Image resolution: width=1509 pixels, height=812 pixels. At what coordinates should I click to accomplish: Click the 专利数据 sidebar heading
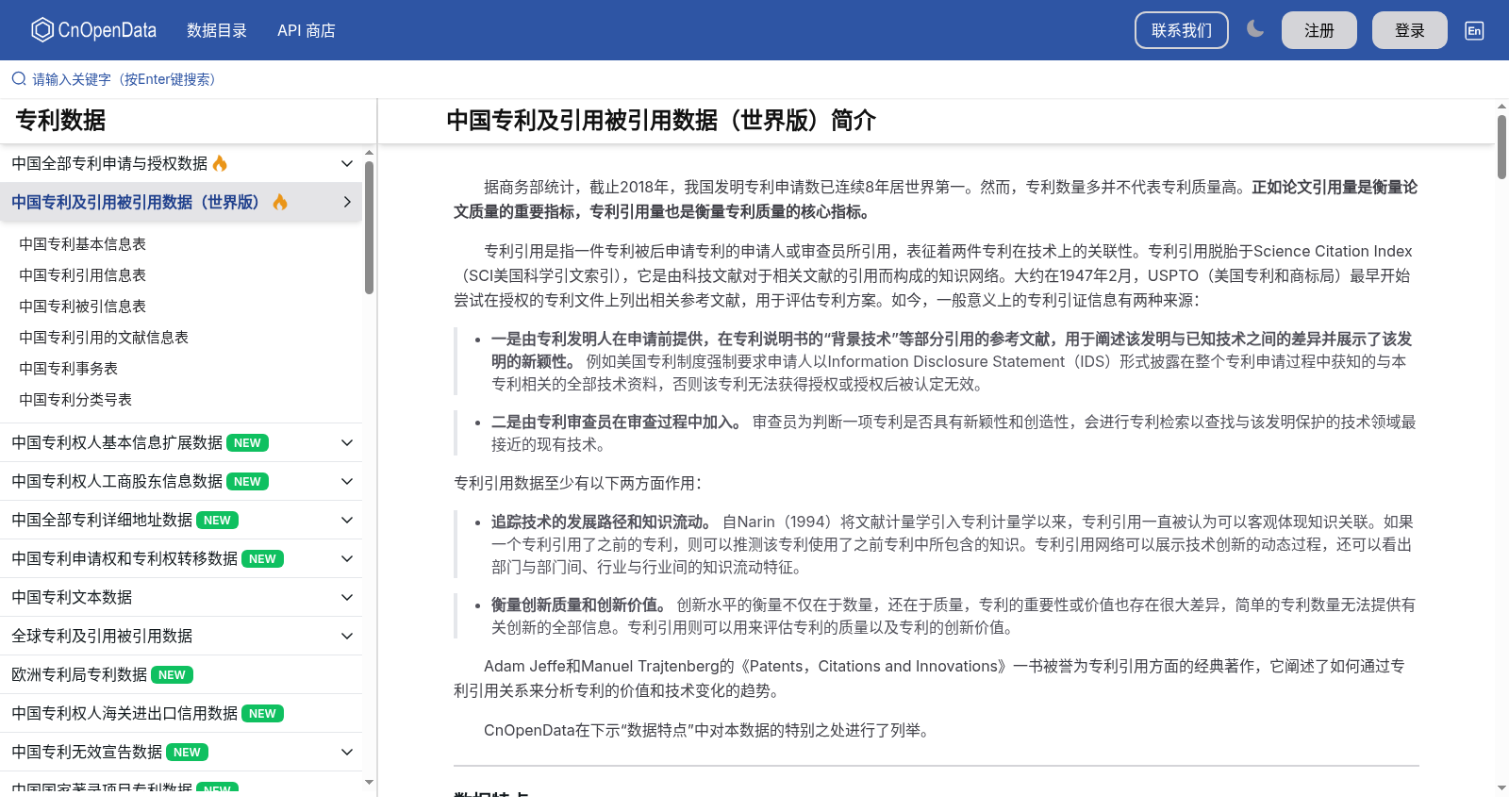click(x=60, y=121)
